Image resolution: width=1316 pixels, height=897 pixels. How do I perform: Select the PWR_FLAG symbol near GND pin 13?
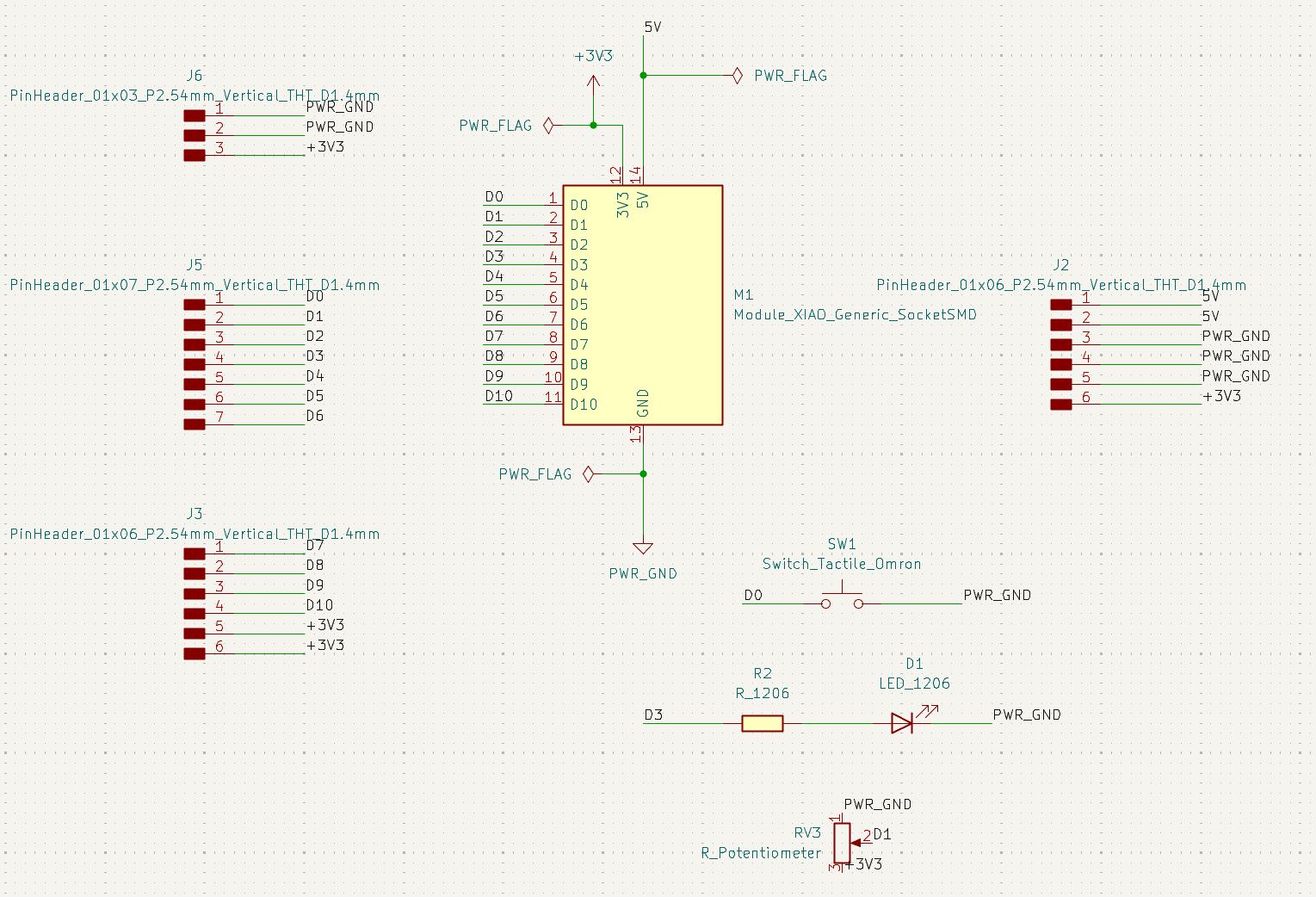point(589,473)
